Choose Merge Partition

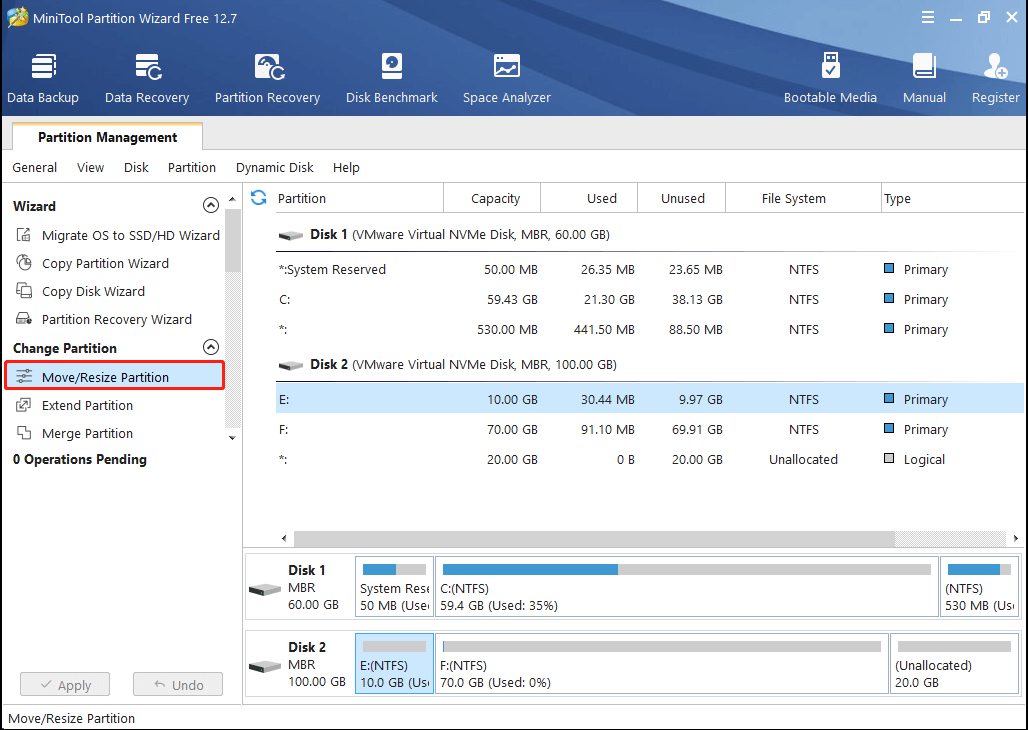click(87, 434)
